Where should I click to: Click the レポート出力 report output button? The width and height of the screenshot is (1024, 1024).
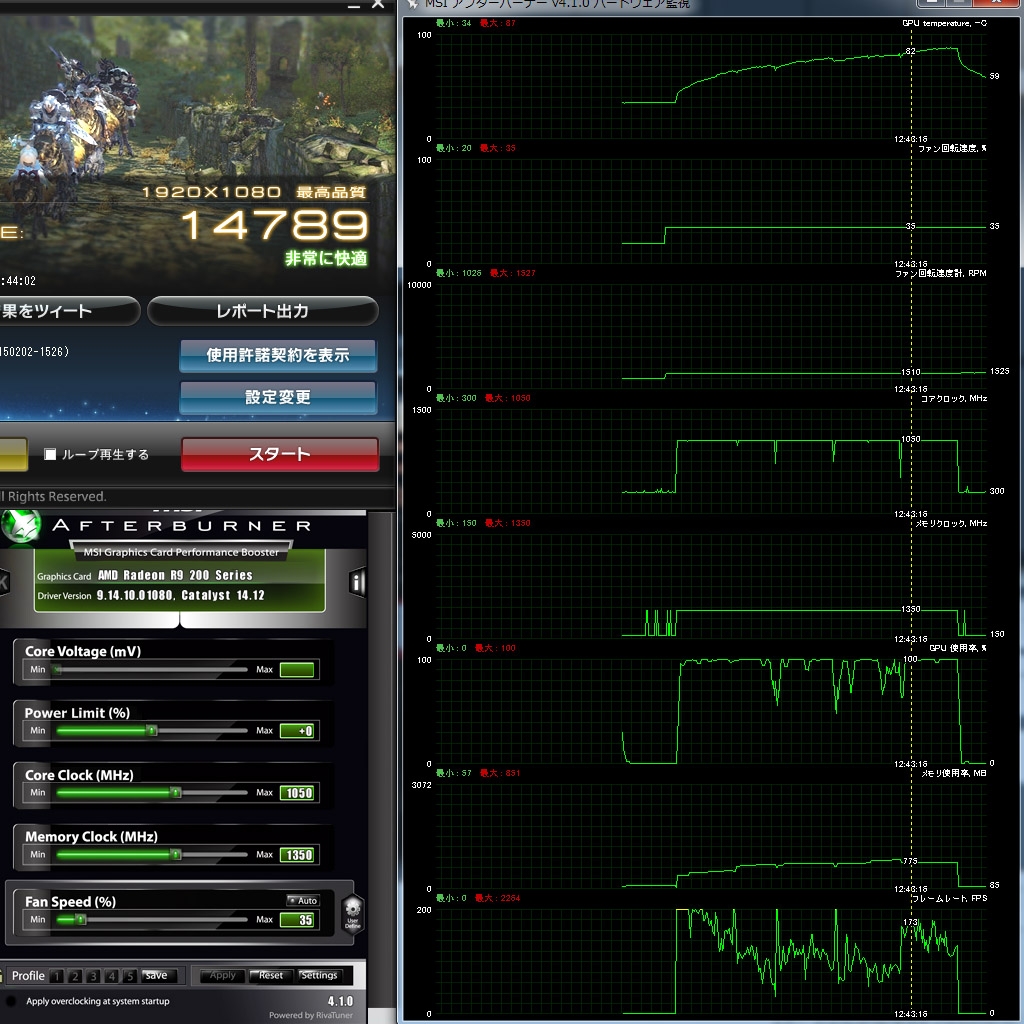(x=263, y=311)
